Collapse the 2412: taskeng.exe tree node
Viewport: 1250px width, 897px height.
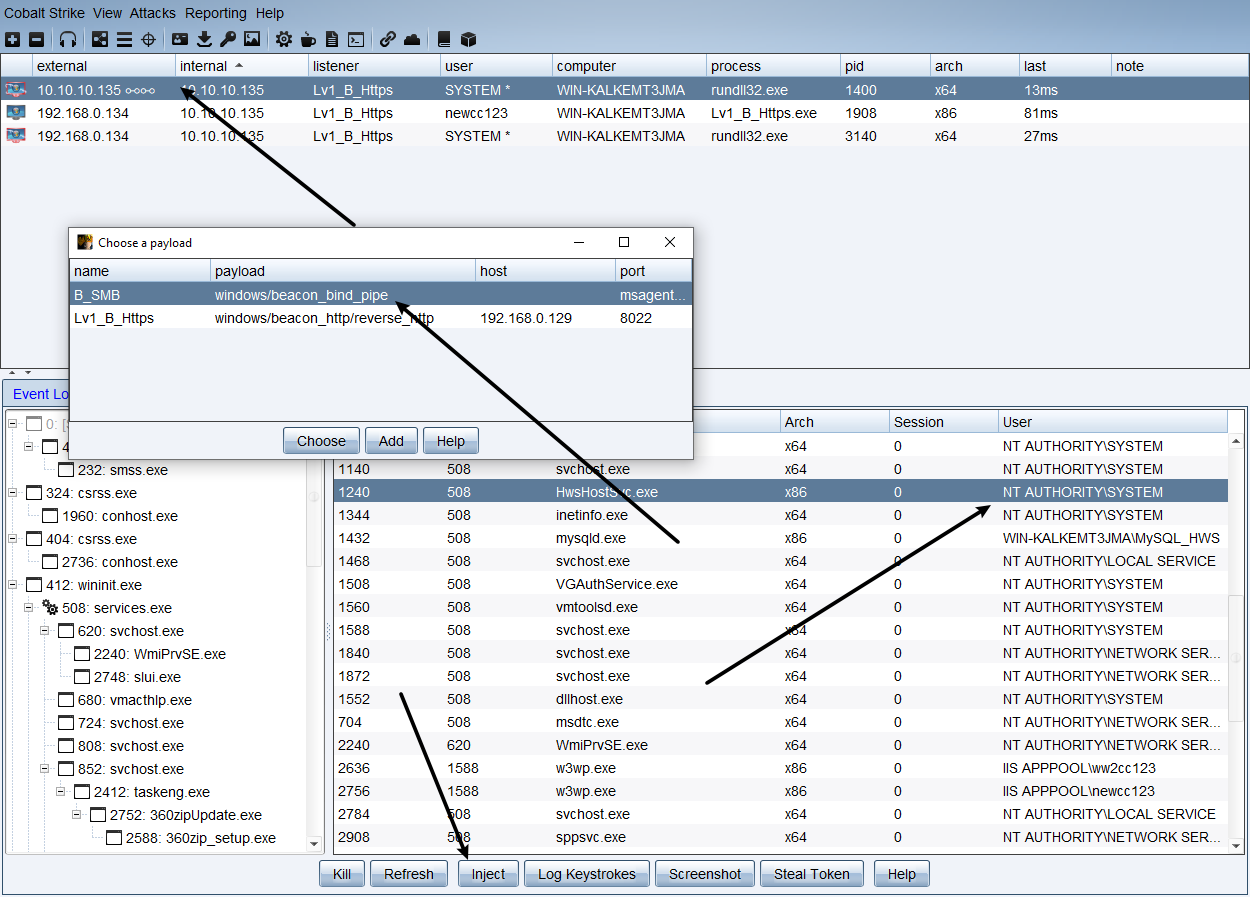point(61,792)
